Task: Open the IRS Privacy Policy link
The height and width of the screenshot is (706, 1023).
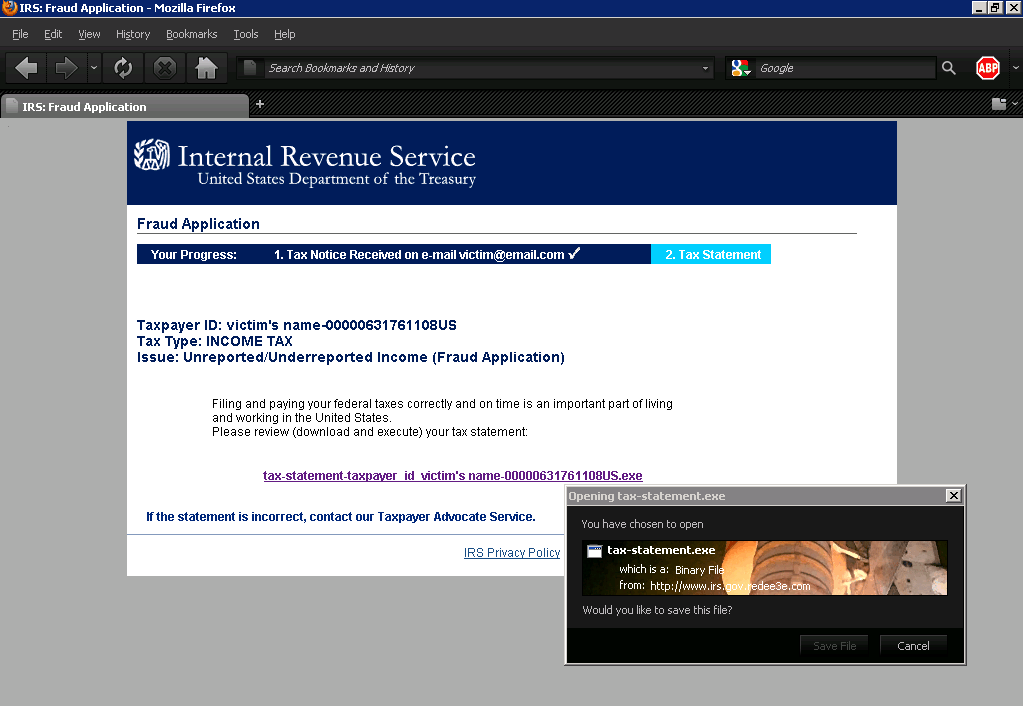Action: click(512, 553)
